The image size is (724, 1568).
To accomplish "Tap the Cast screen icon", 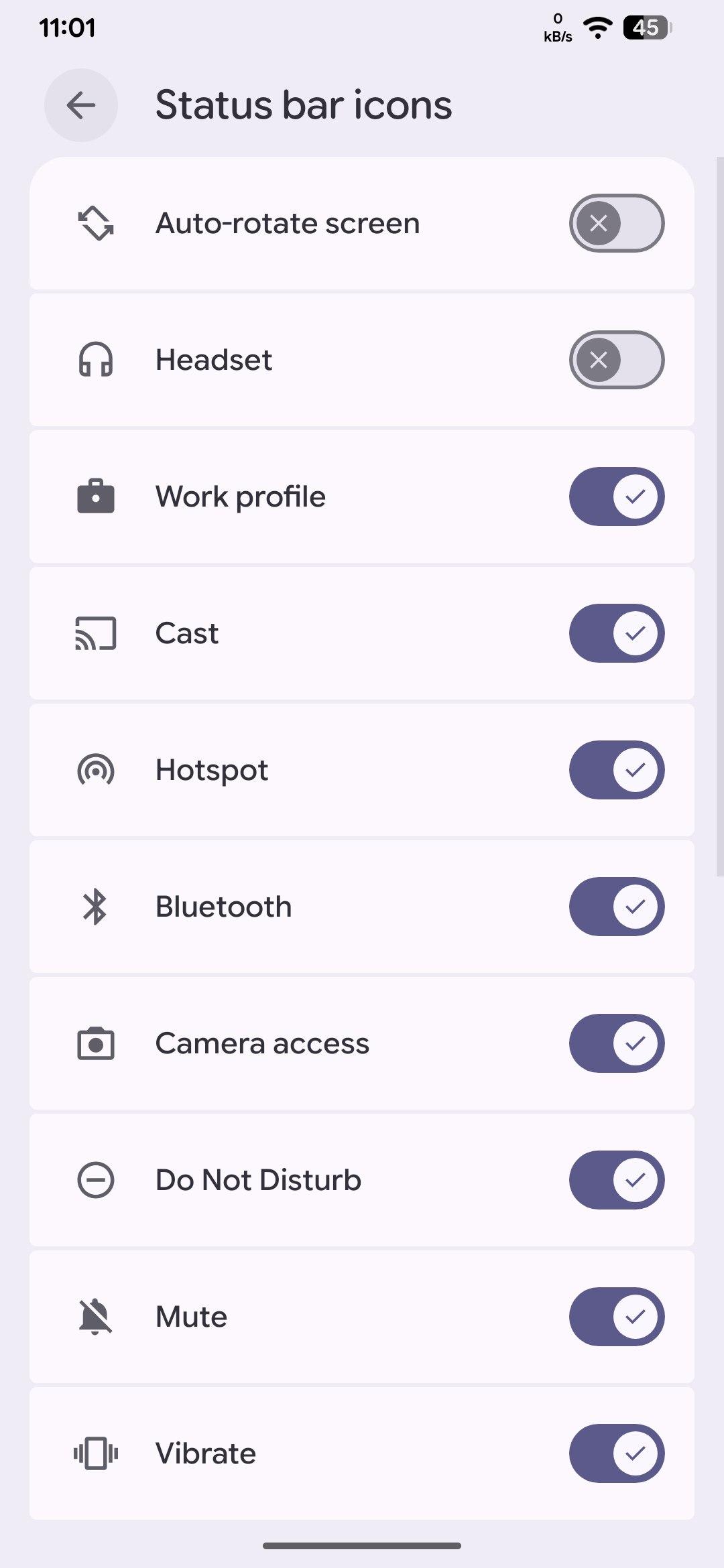I will tap(96, 633).
